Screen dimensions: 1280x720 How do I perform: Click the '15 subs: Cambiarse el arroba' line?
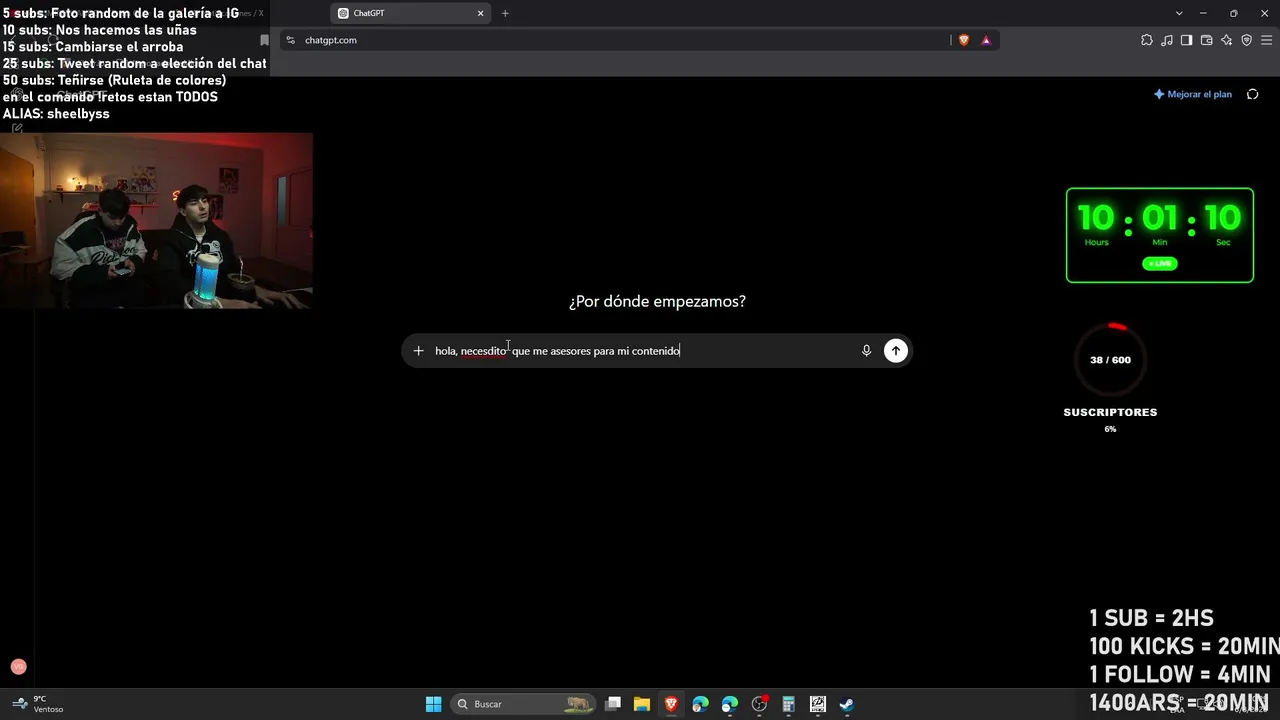pyautogui.click(x=93, y=47)
